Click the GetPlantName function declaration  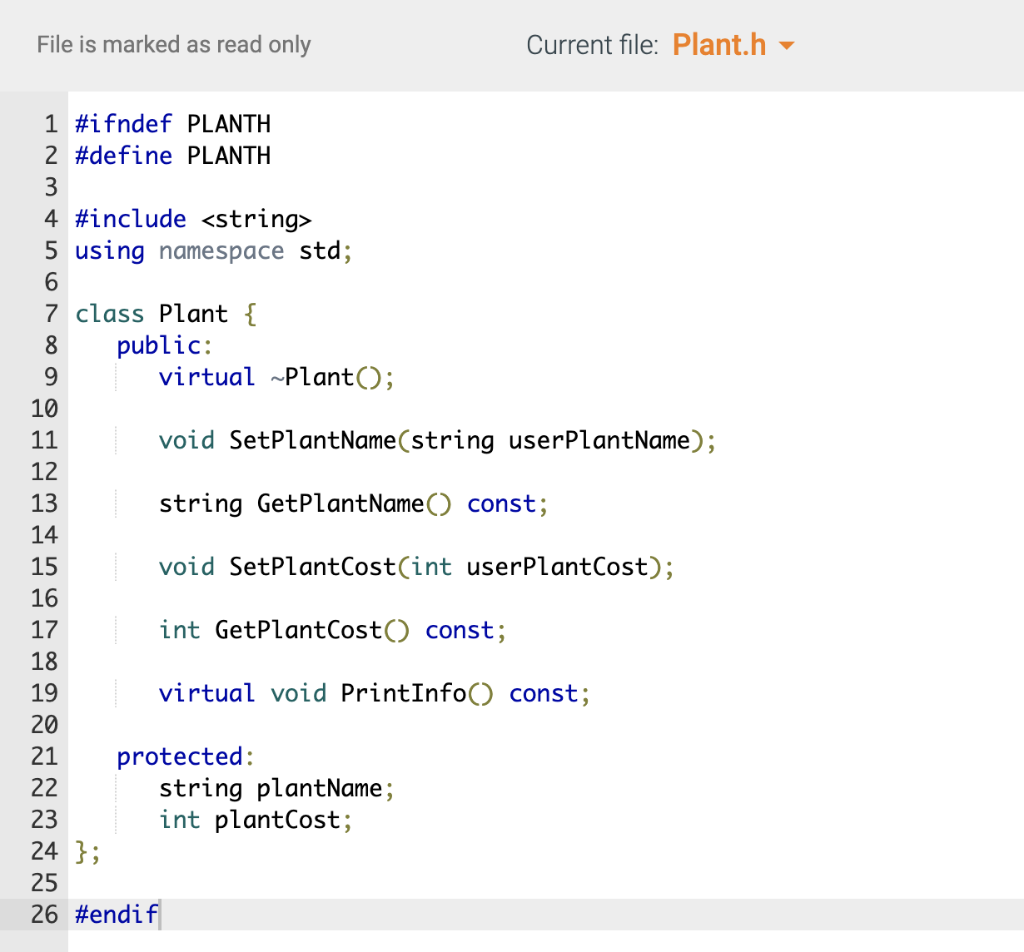pos(350,503)
